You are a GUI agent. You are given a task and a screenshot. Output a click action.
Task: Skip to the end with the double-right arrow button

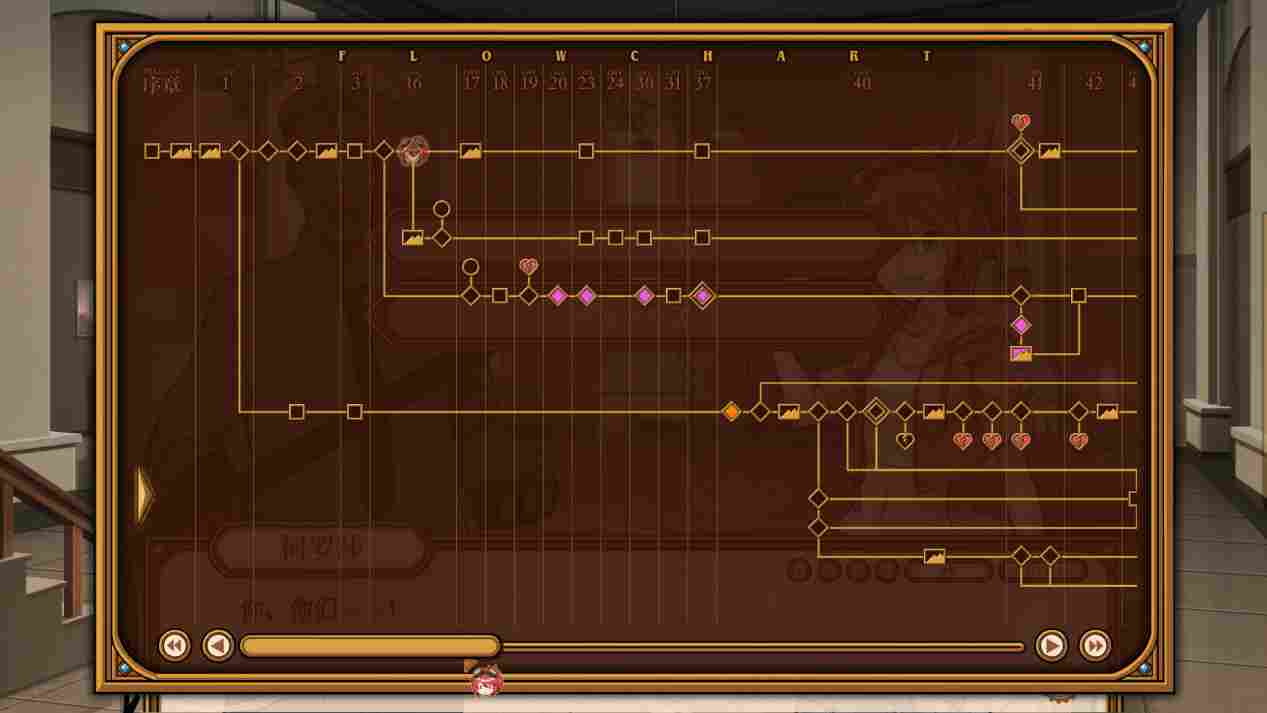point(1095,646)
